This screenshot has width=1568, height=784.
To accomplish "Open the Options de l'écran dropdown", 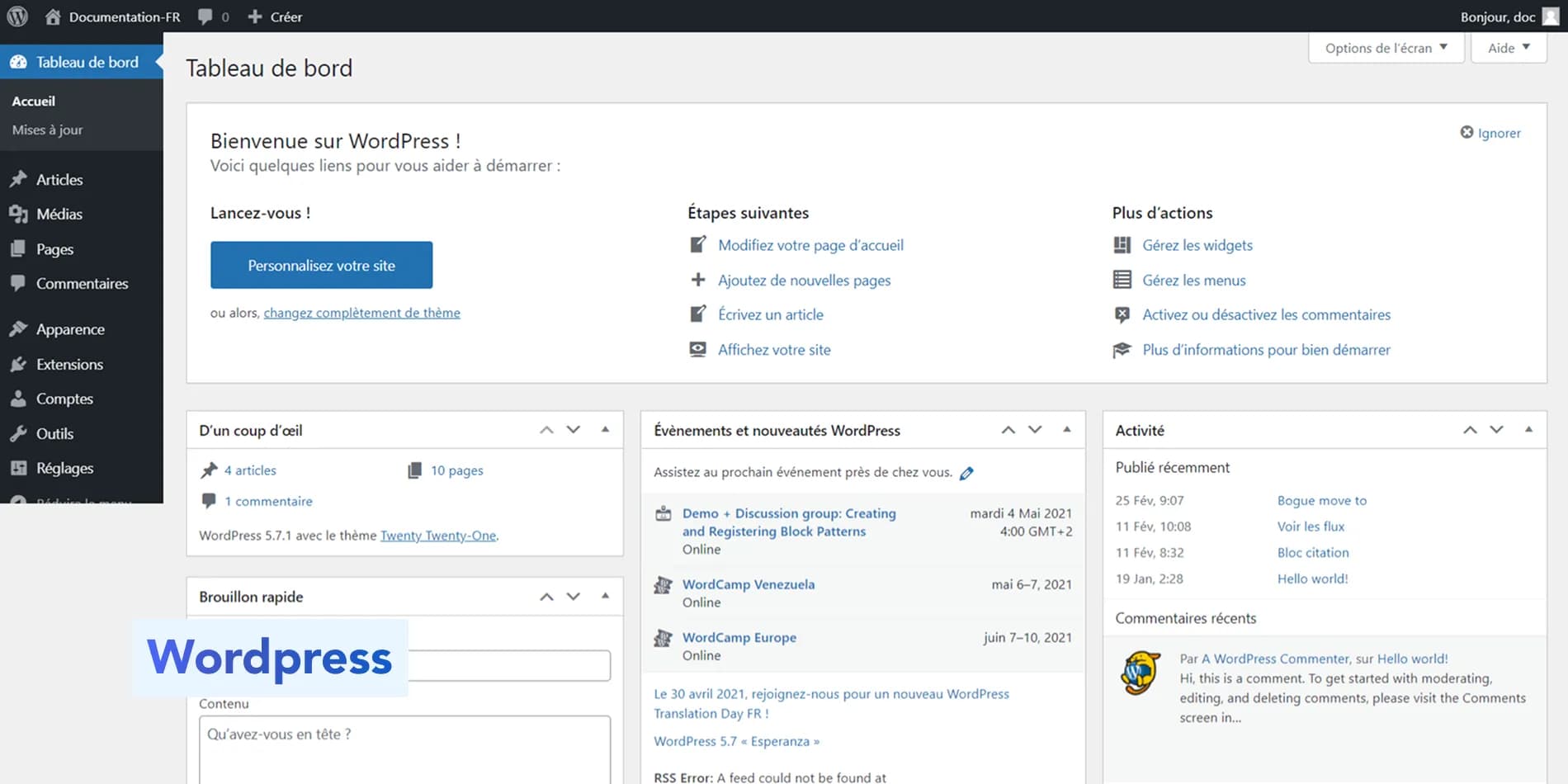I will tap(1386, 47).
